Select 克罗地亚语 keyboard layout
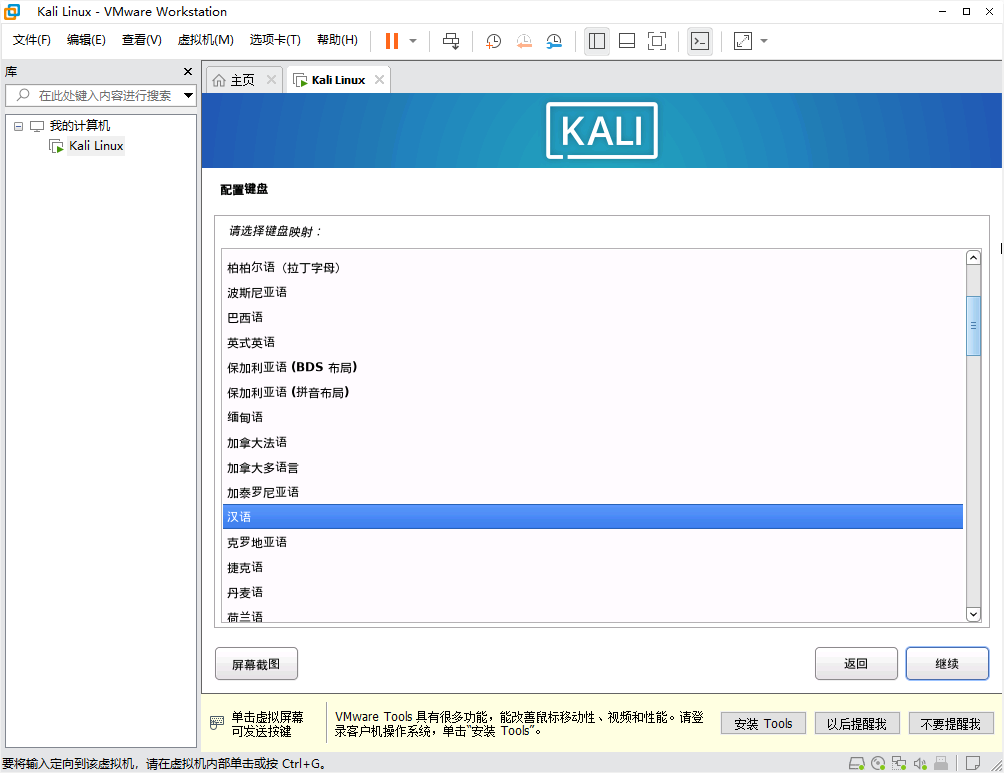 click(593, 542)
